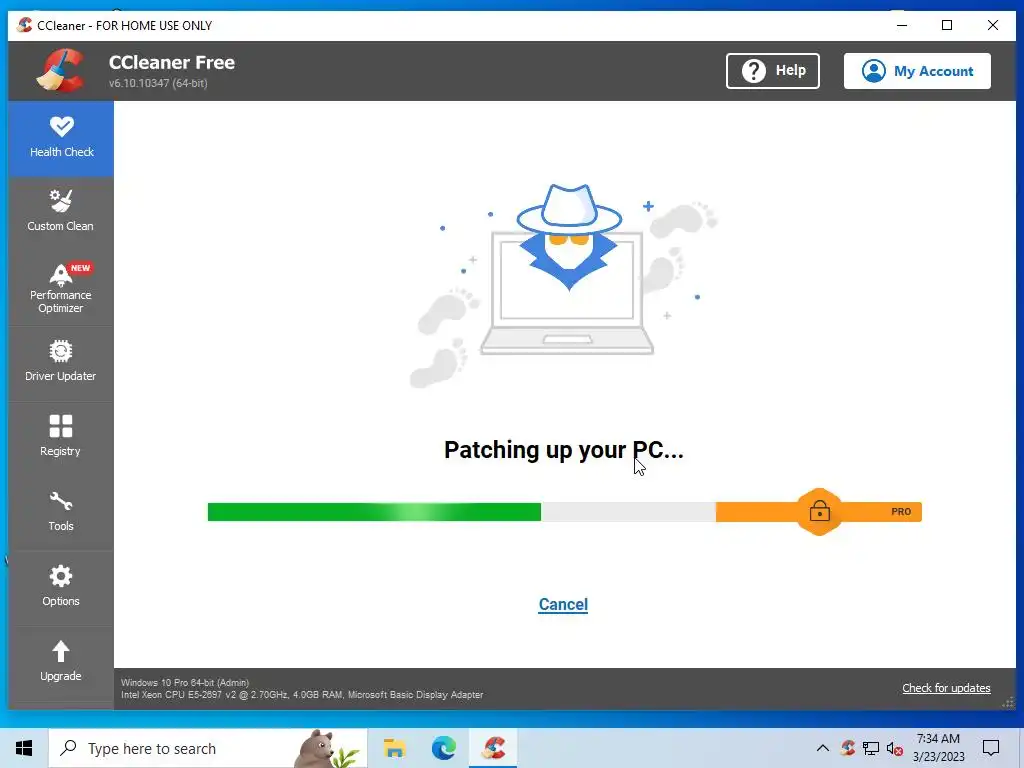Viewport: 1024px width, 768px height.
Task: Cancel the patching process
Action: pyautogui.click(x=563, y=604)
